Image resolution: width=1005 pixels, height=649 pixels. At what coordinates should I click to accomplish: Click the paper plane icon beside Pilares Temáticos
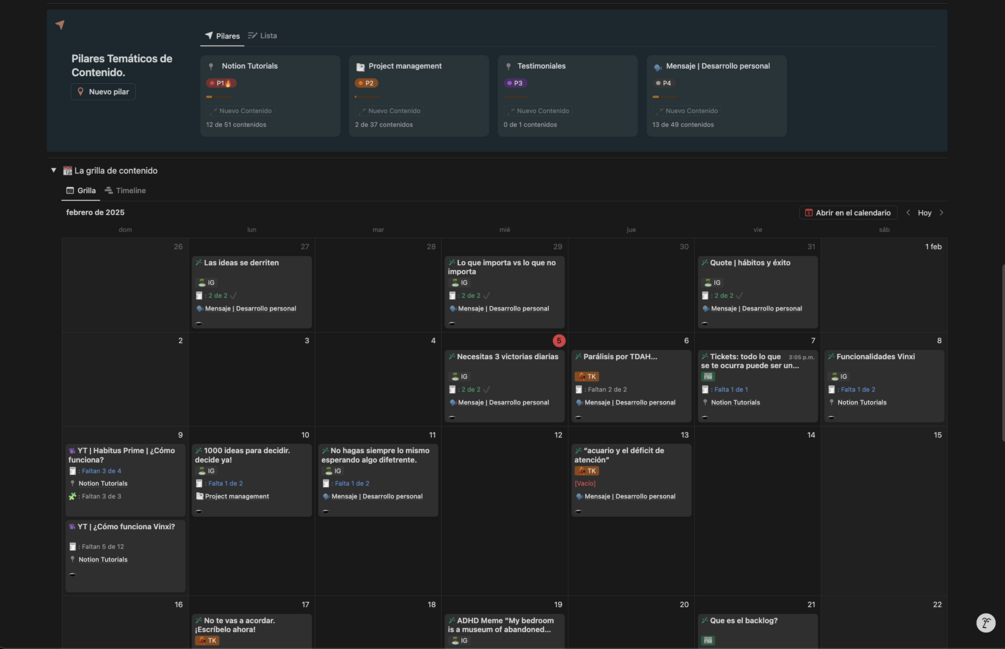point(60,25)
